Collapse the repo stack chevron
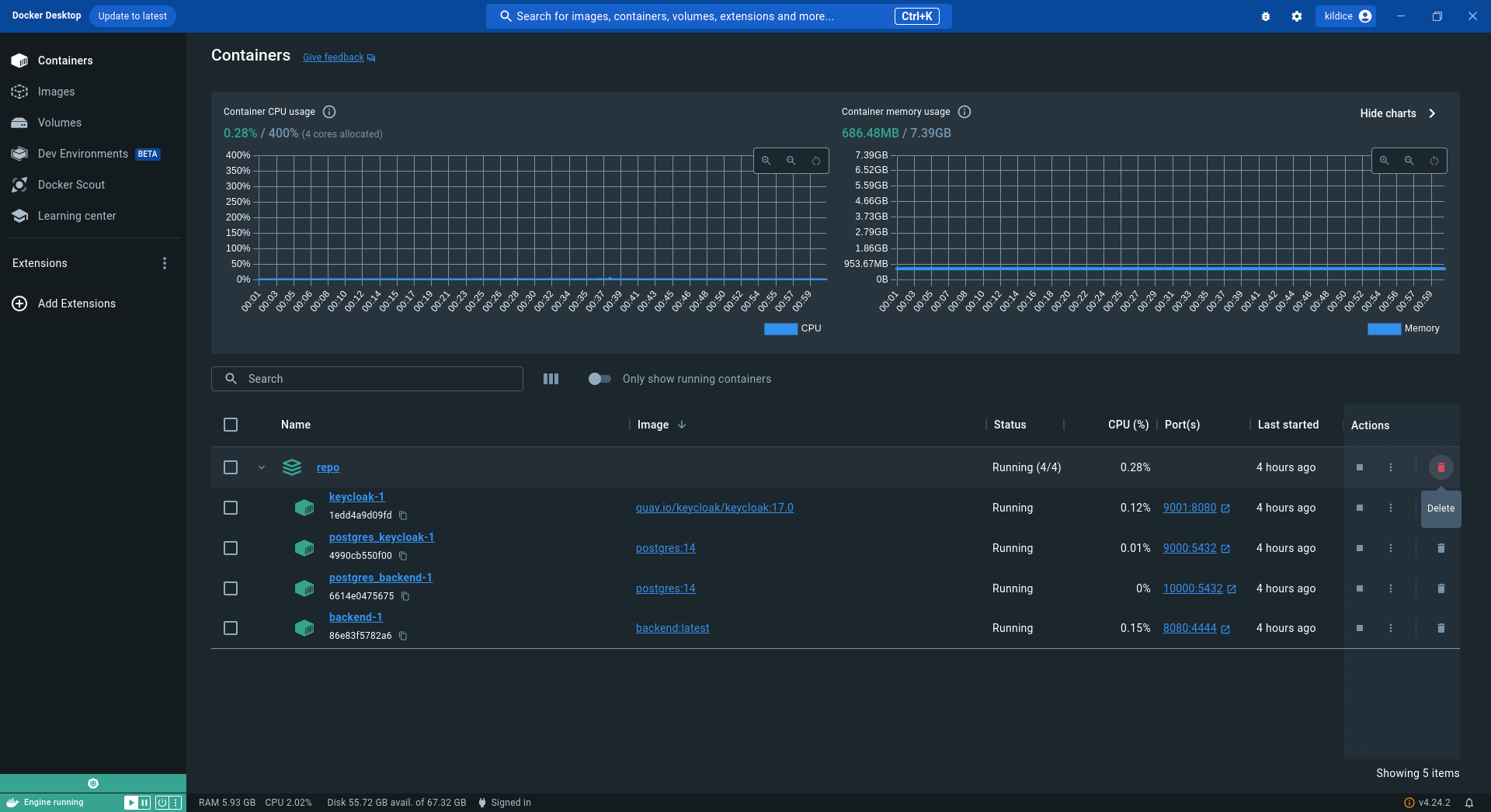Screen dimensions: 1491x812 (x=262, y=467)
